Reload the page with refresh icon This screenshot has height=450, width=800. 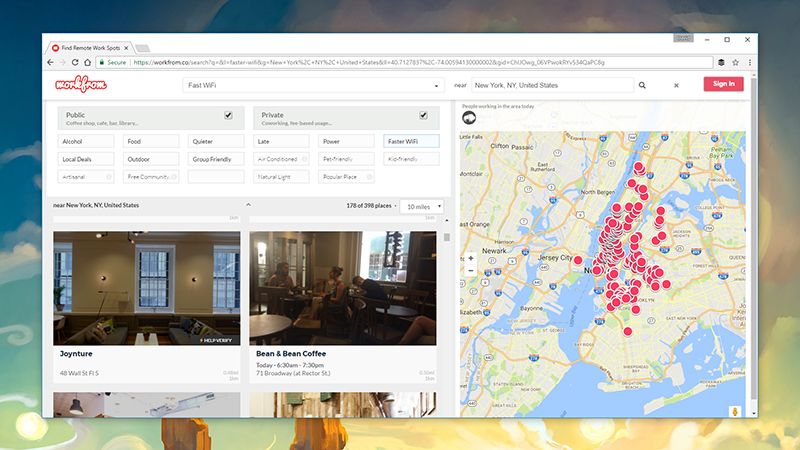pos(75,62)
